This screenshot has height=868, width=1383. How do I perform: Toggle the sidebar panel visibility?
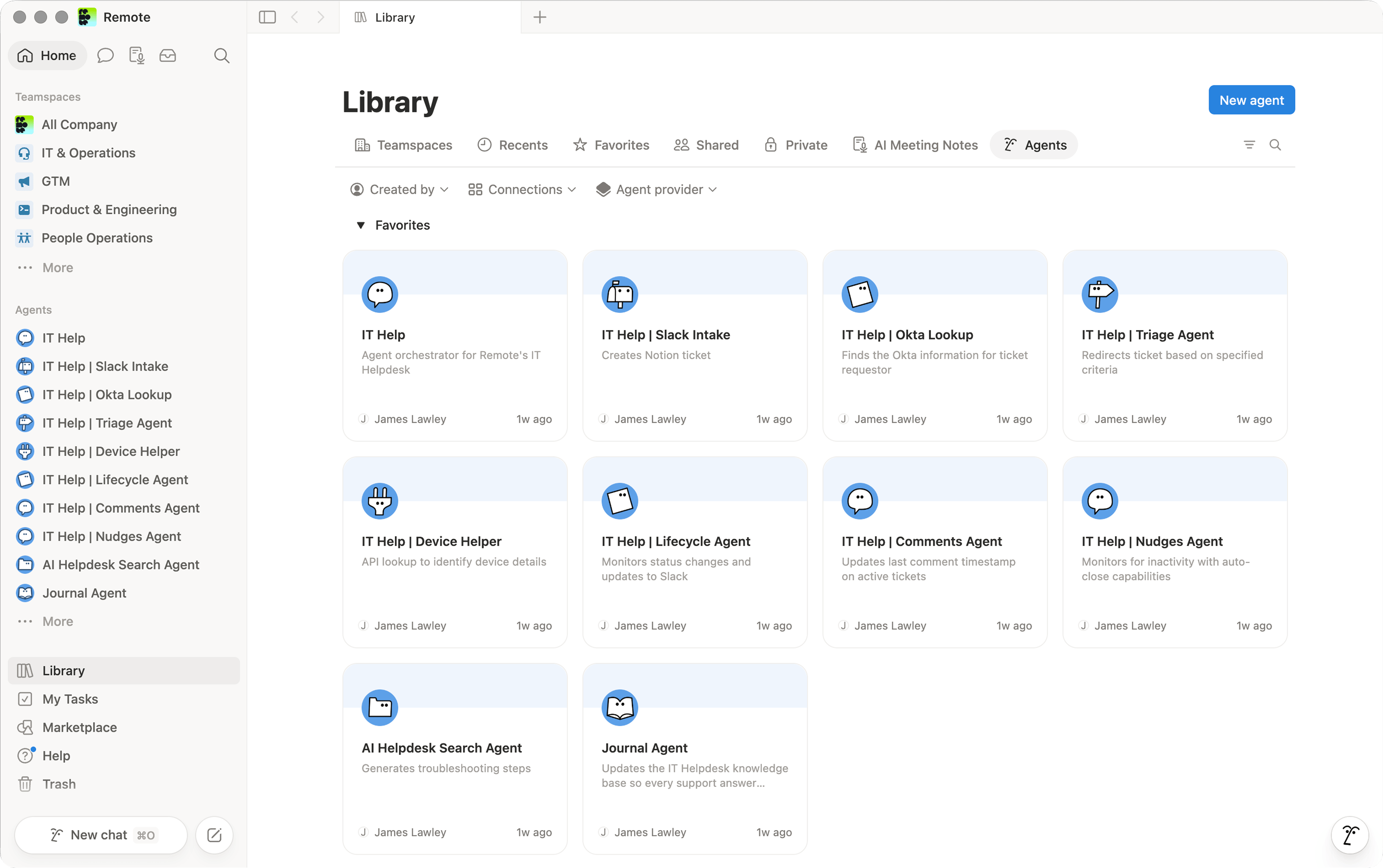point(268,17)
